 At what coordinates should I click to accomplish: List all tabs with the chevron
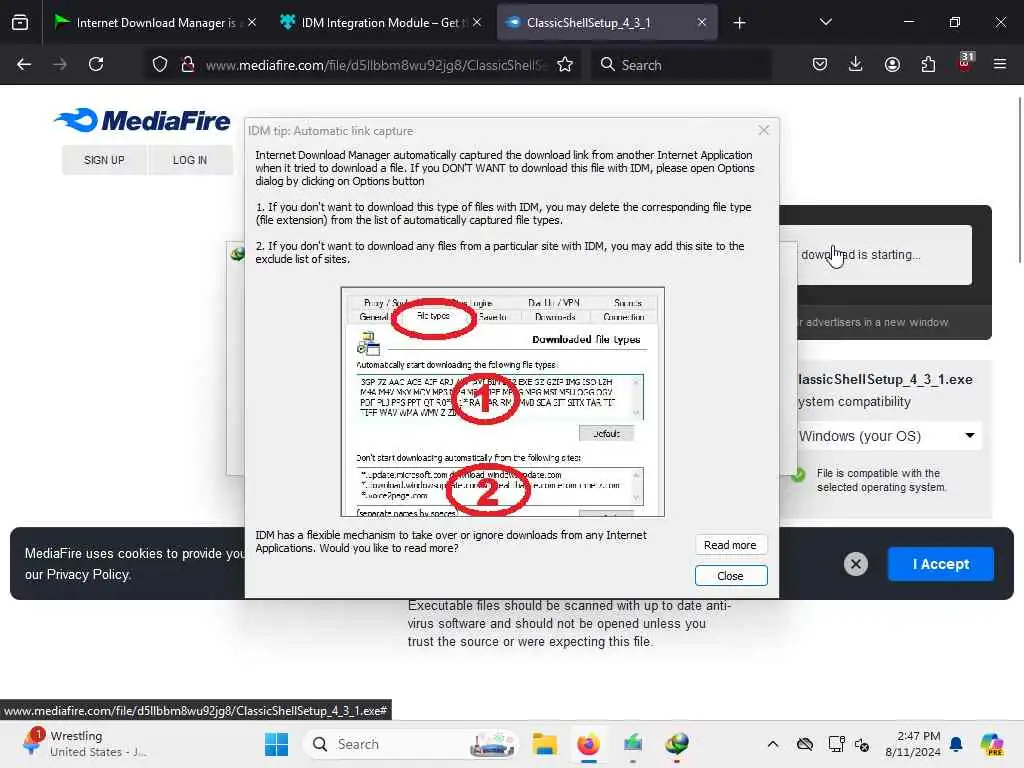click(x=825, y=22)
